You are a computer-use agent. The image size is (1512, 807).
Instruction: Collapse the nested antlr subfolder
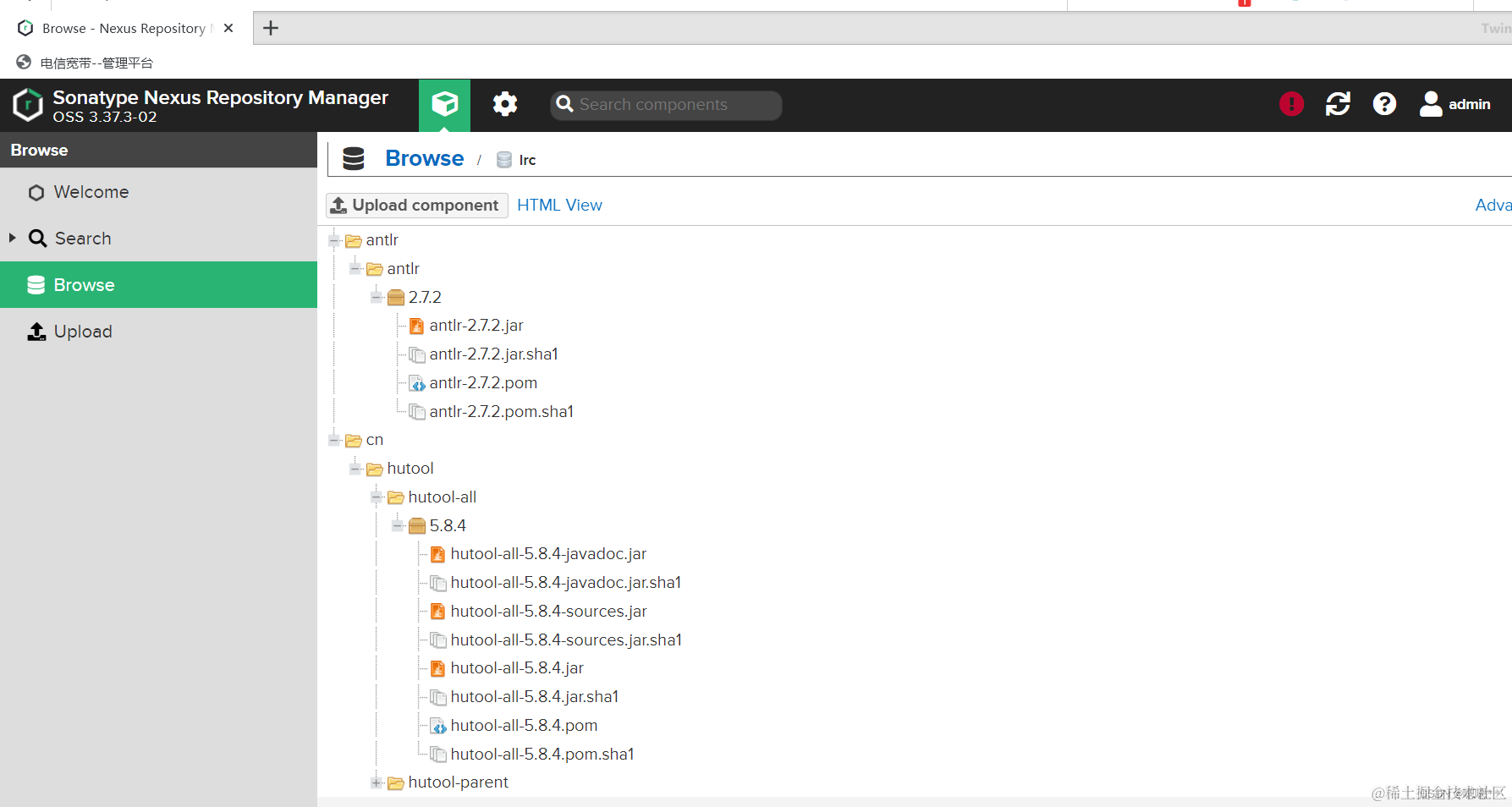click(x=355, y=269)
